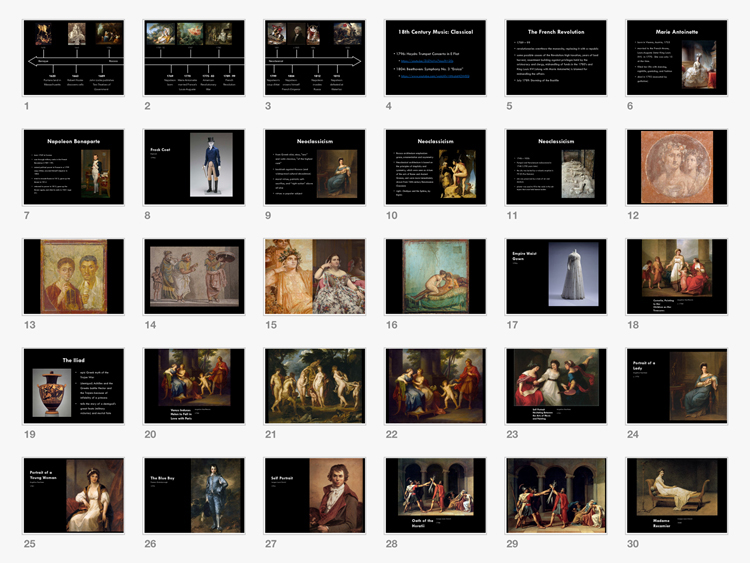Image resolution: width=750 pixels, height=563 pixels.
Task: Select slide 29 full-size Horatii painting
Action: pyautogui.click(x=556, y=496)
